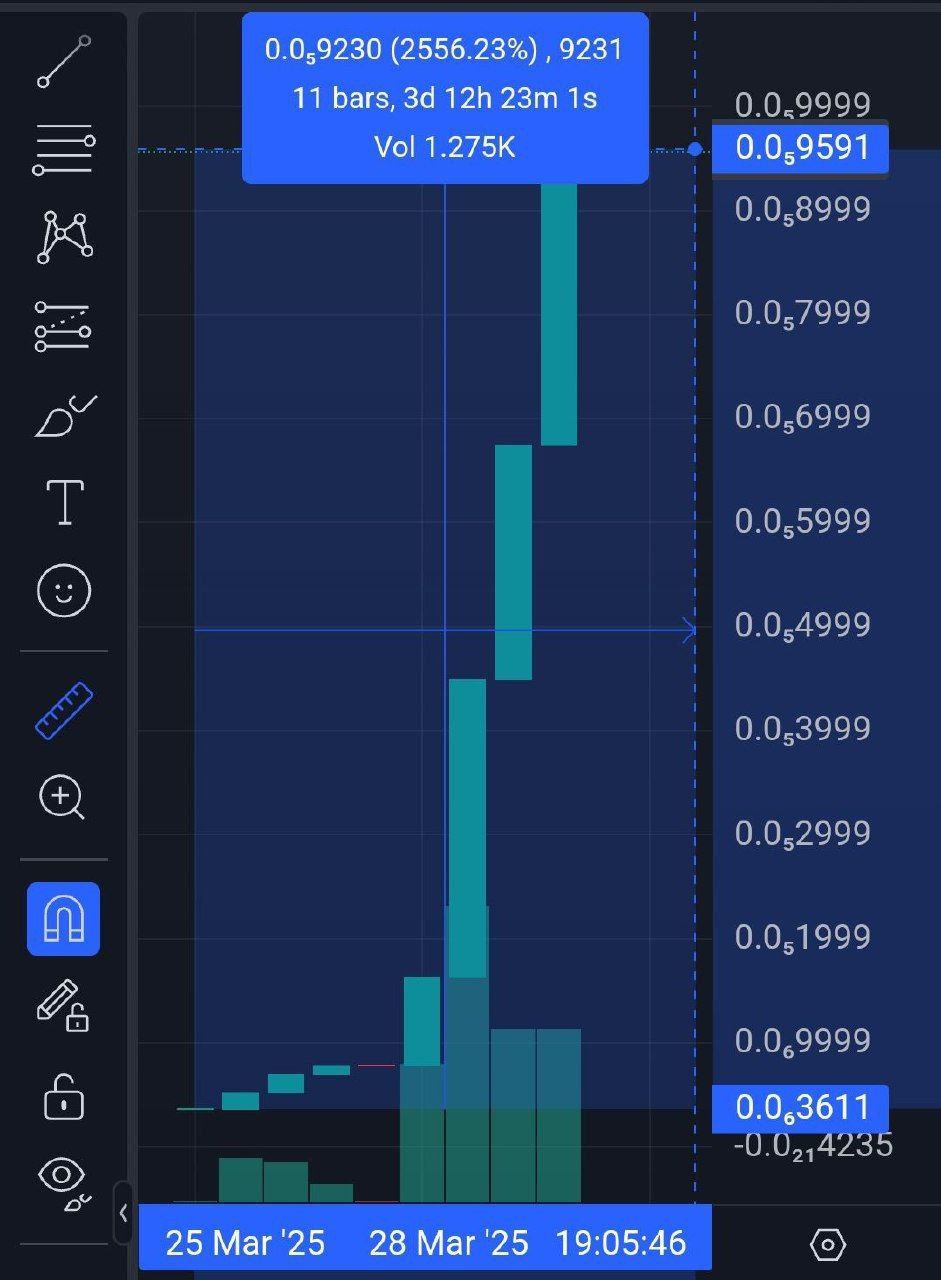Click the 0.0₅8999 price scale value
This screenshot has width=941, height=1280.
pos(803,210)
